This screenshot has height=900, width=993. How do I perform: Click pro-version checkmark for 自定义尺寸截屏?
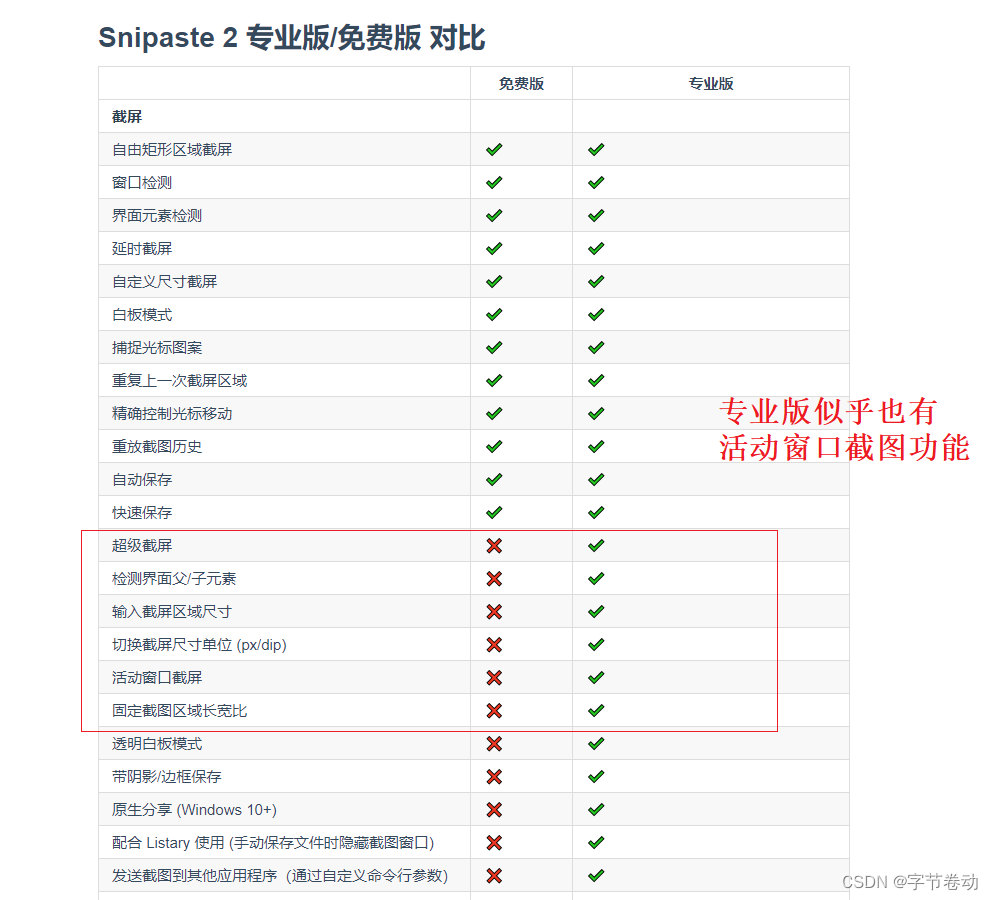[596, 281]
